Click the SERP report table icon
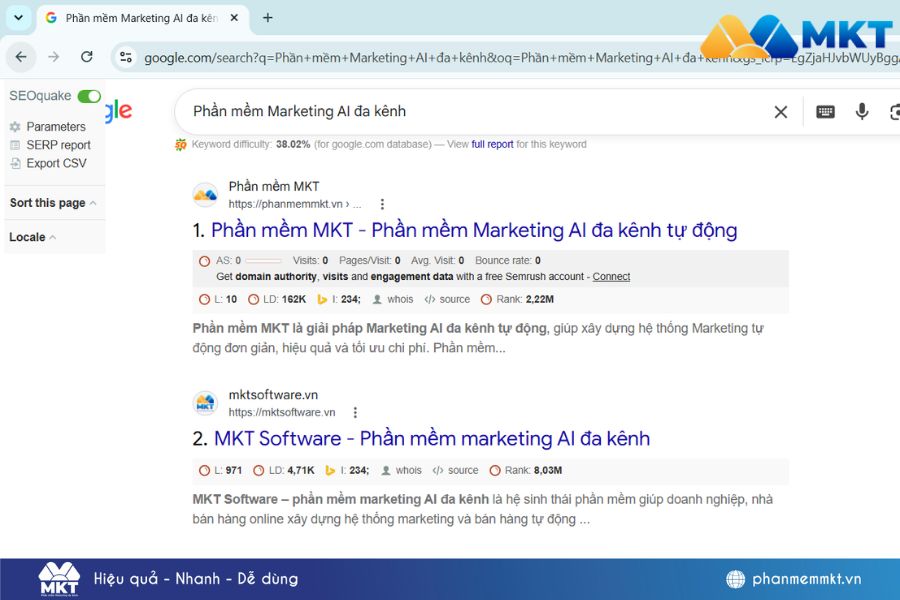Viewport: 900px width, 600px height. coord(15,145)
